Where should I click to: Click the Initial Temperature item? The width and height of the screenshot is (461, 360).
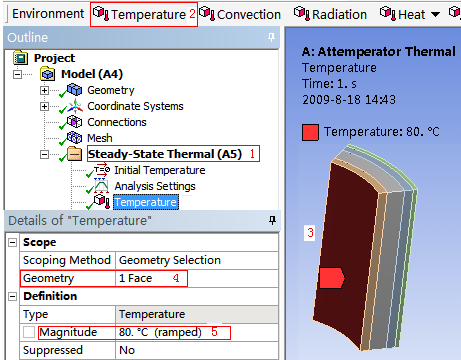coord(160,170)
